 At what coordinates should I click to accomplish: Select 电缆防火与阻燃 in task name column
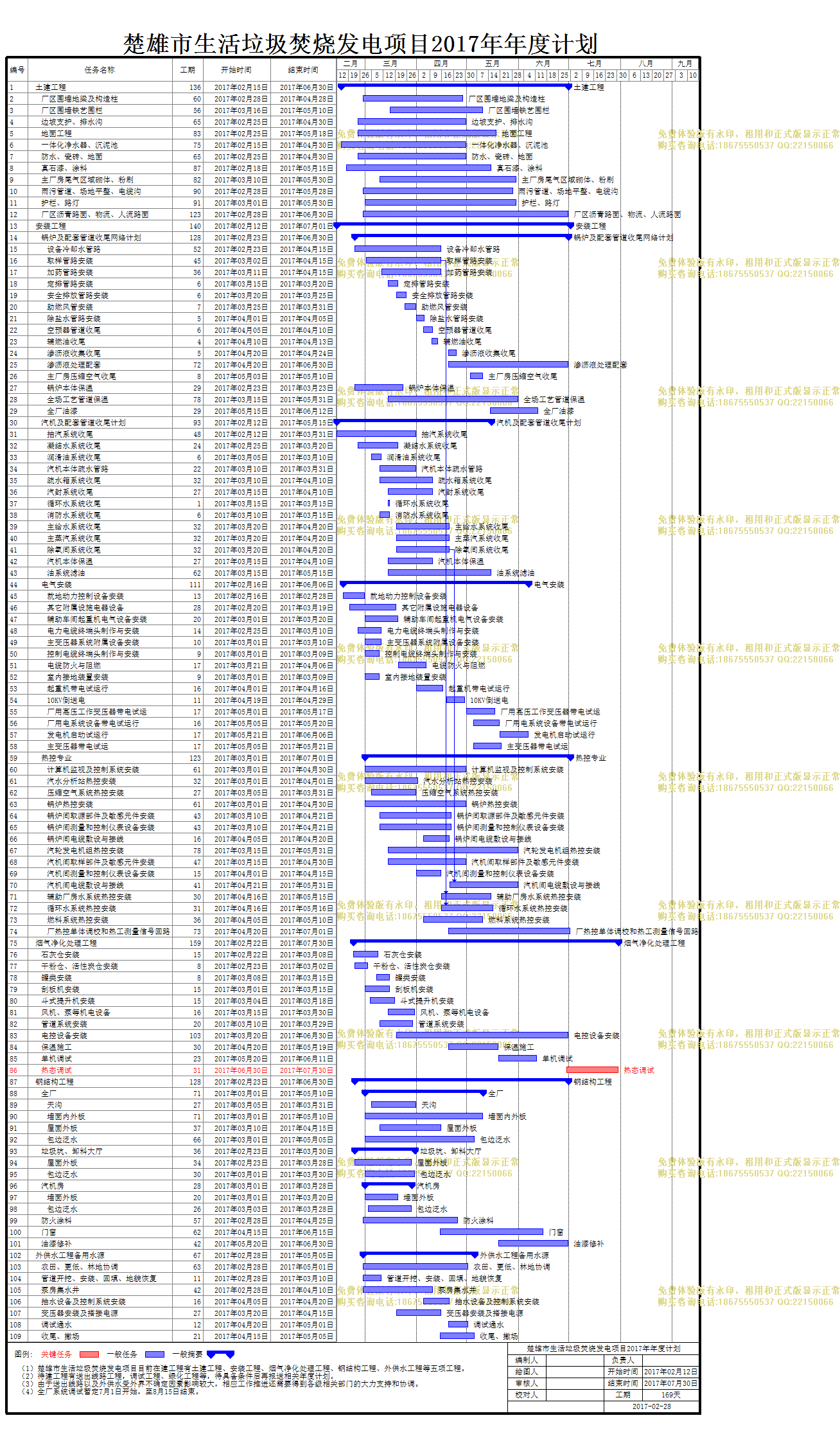pos(74,666)
